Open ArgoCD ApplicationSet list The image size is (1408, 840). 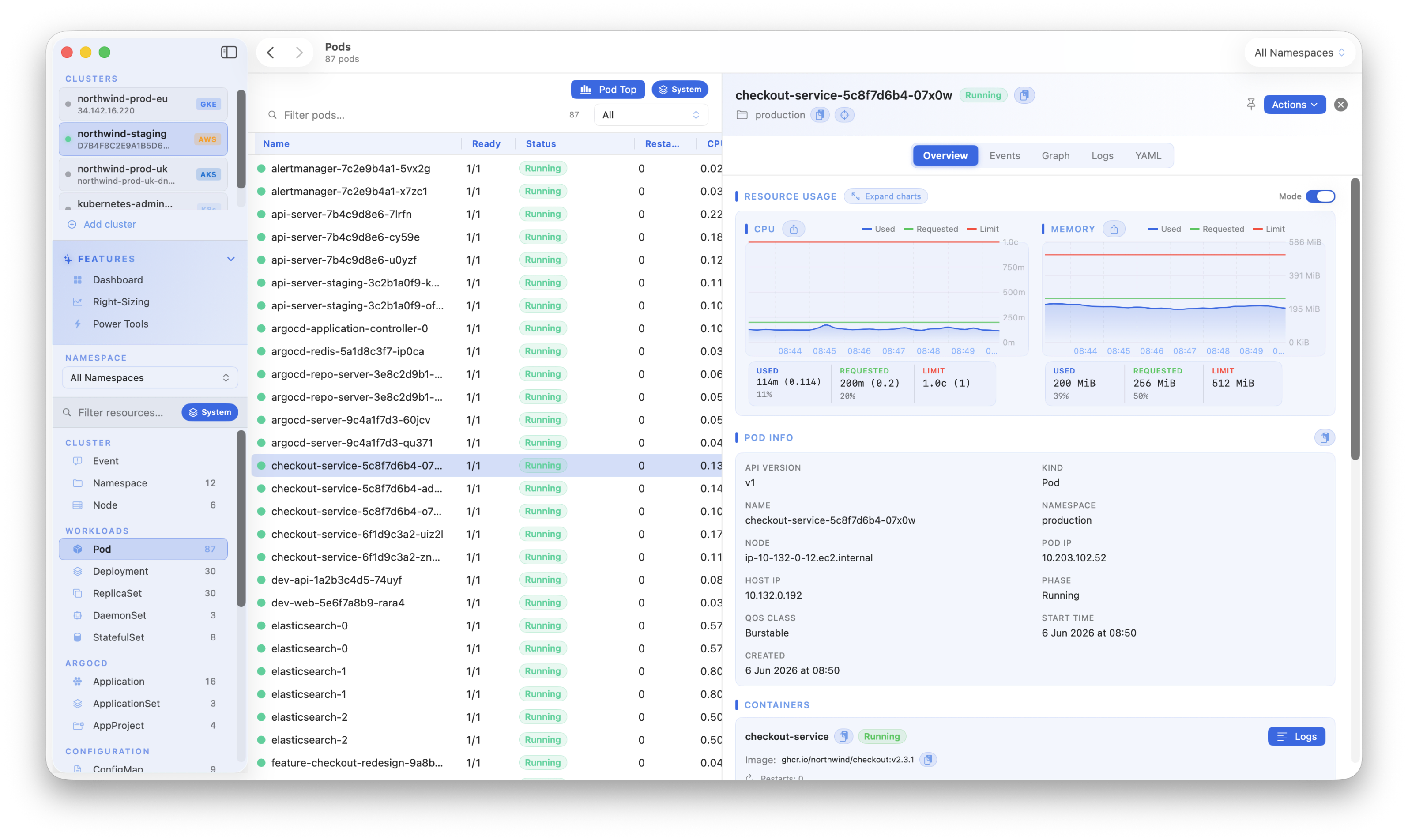pyautogui.click(x=143, y=704)
